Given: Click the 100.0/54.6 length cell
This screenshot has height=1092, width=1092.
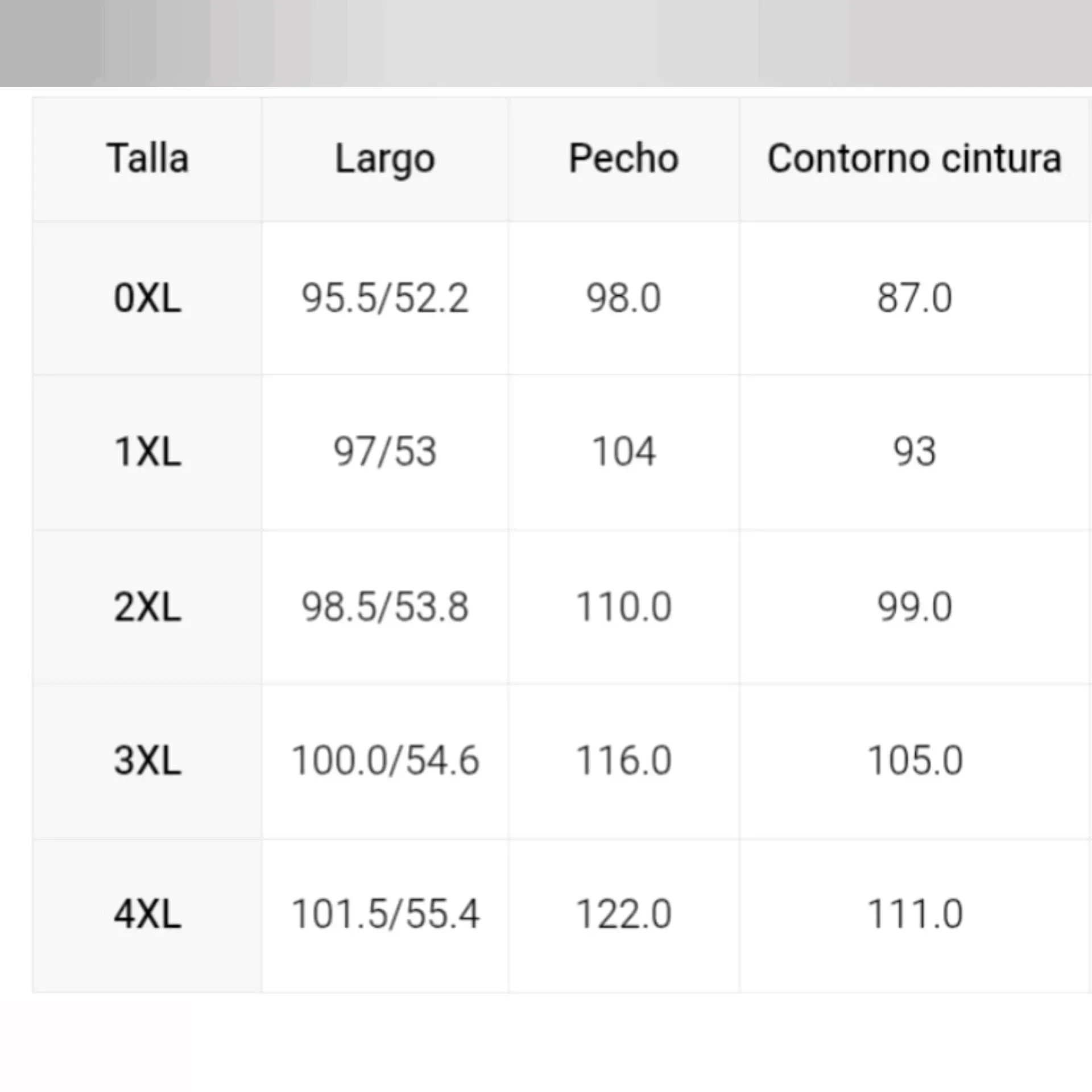Looking at the screenshot, I should point(385,760).
